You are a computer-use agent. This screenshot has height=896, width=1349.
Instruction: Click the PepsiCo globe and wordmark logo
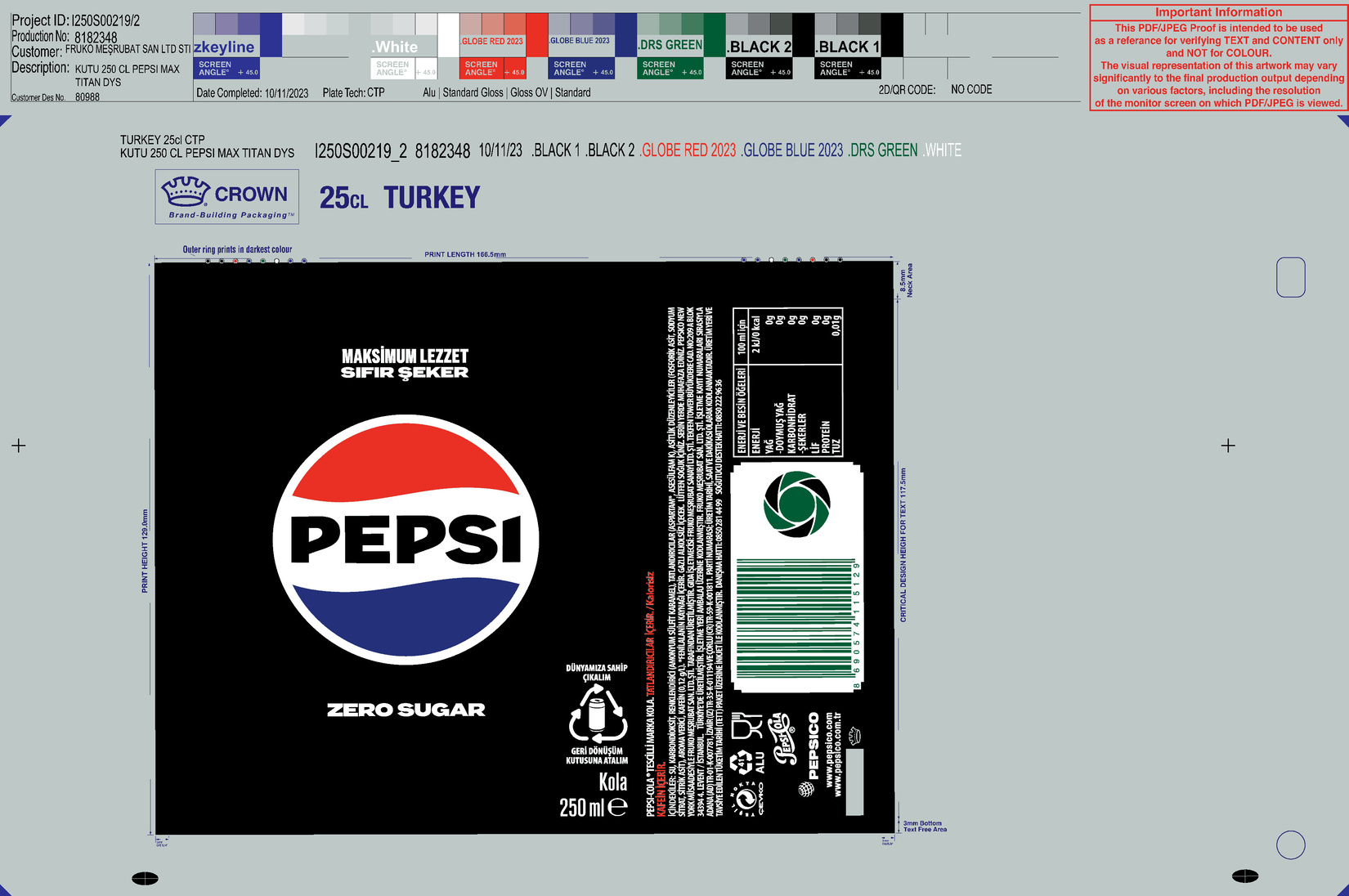click(x=809, y=754)
